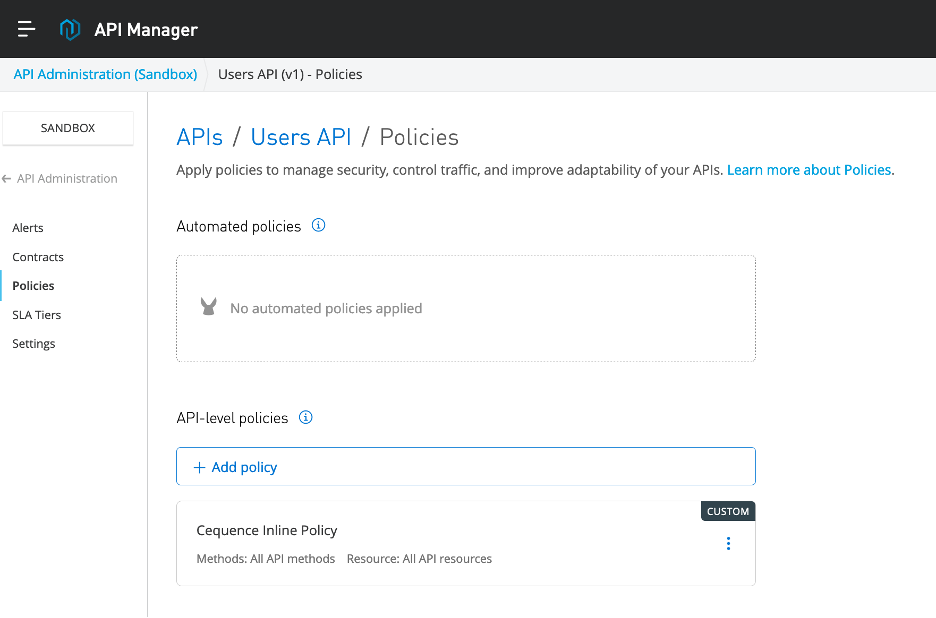Click the CUSTOM badge on policy card
The height and width of the screenshot is (618, 936).
728,511
